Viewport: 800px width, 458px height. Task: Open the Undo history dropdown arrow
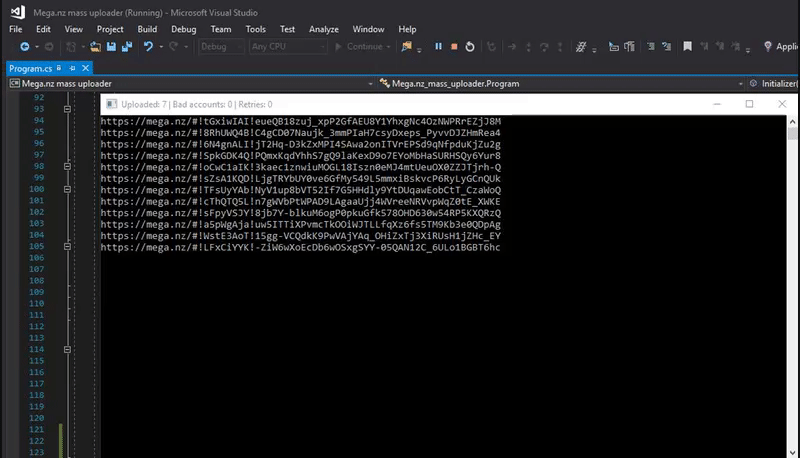(x=161, y=46)
